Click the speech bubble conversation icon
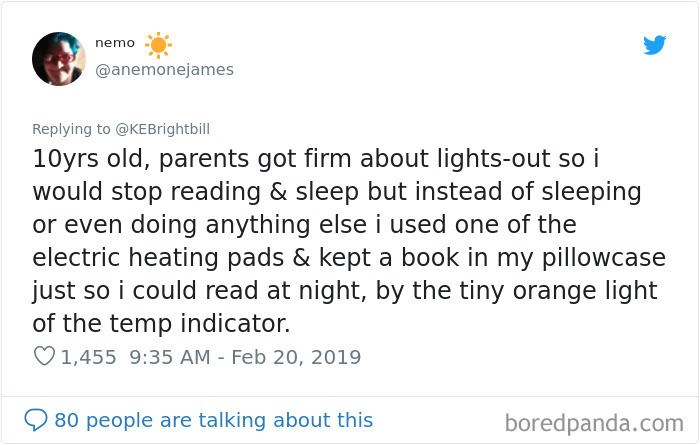The height and width of the screenshot is (445, 700). click(36, 420)
